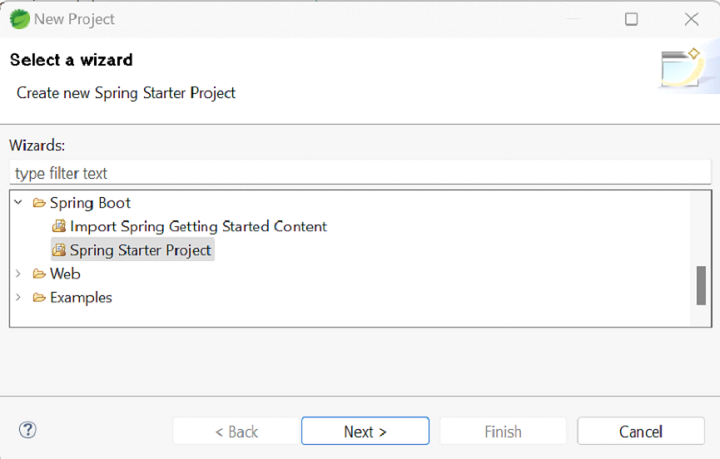
Task: Expand the Examples category arrow
Action: (x=18, y=298)
